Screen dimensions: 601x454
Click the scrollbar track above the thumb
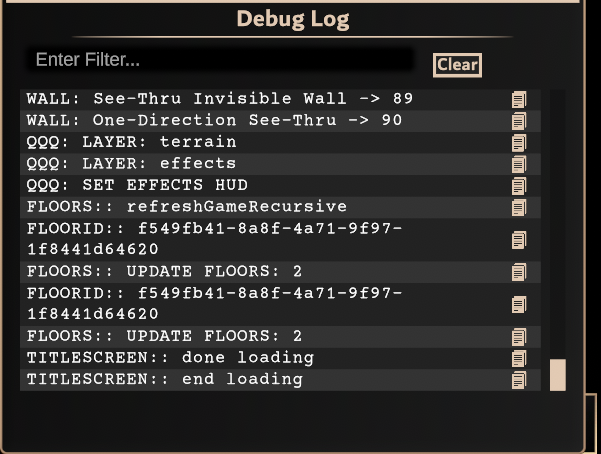[558, 224]
